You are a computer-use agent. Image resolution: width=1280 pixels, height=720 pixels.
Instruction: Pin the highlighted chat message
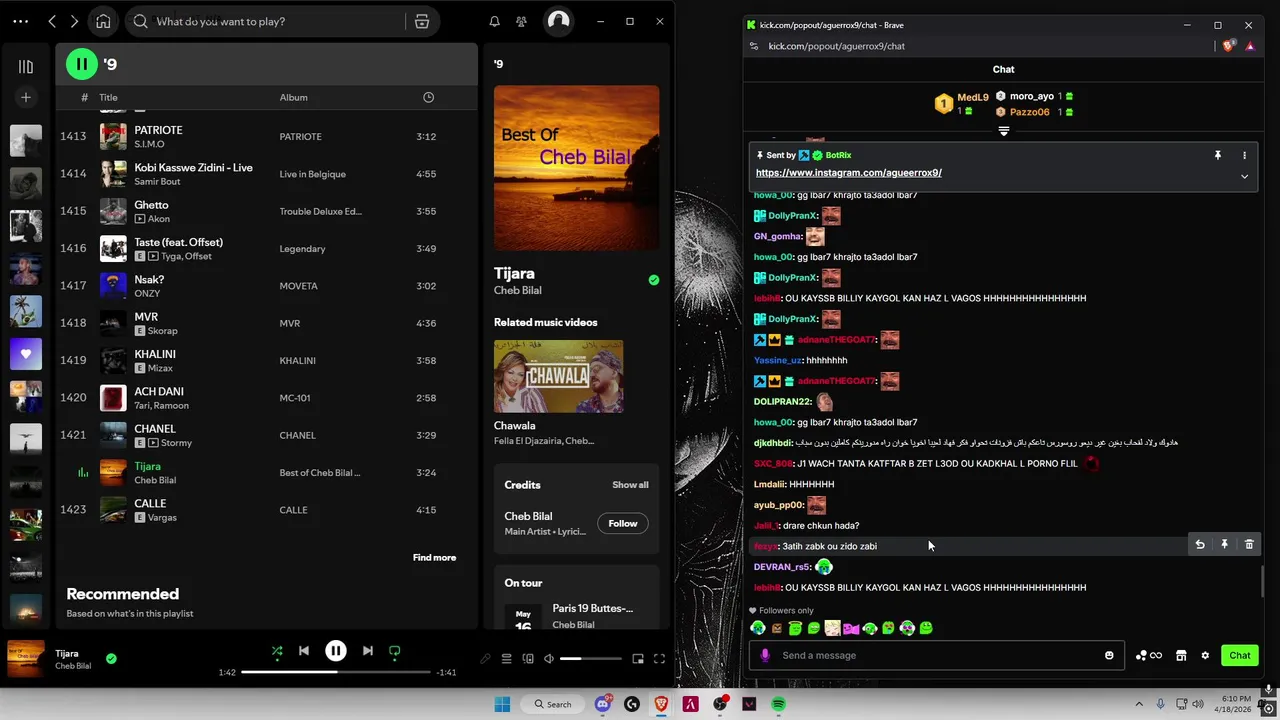(x=1224, y=545)
